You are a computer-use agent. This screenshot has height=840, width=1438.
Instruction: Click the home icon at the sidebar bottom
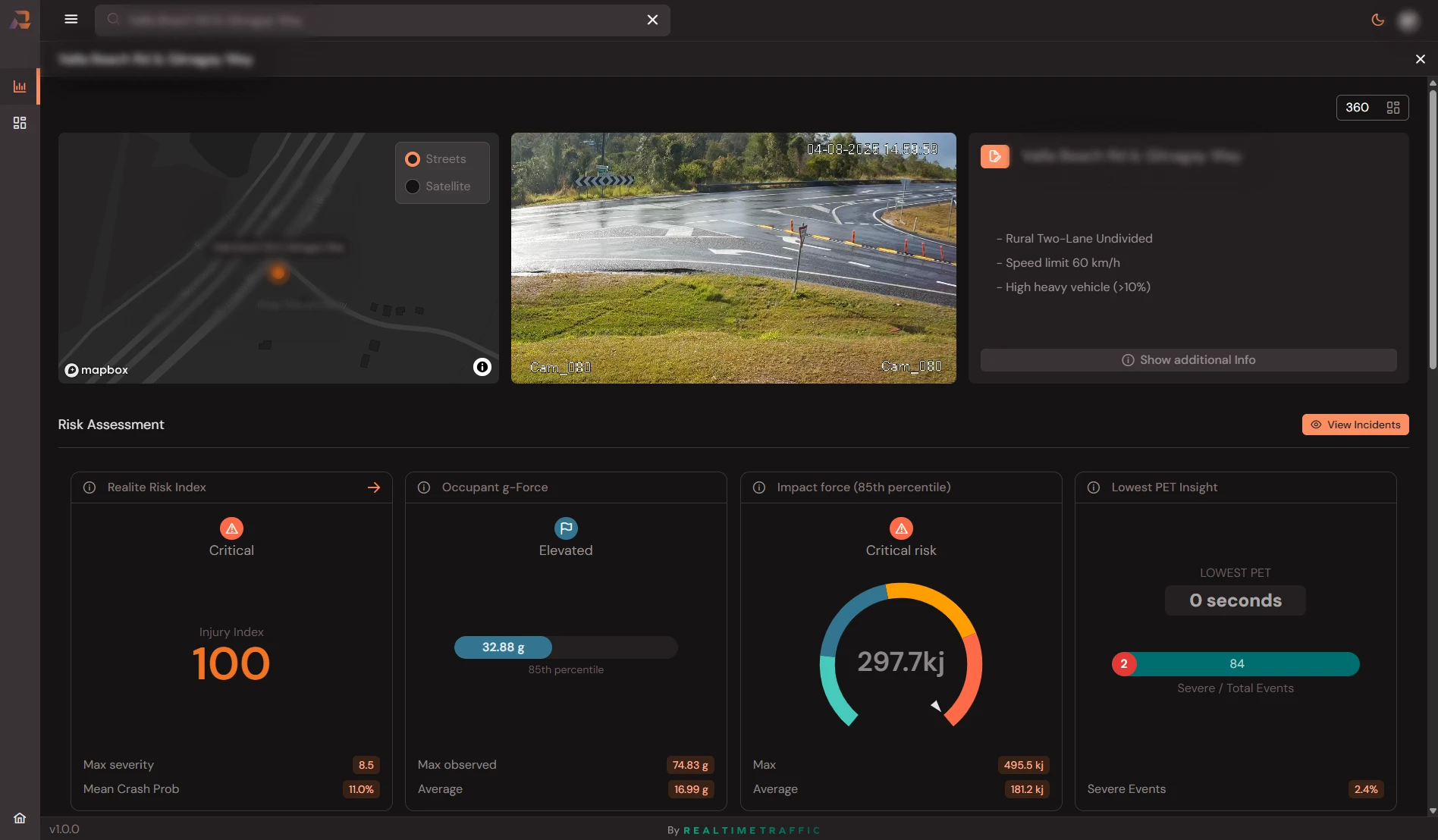pos(20,818)
